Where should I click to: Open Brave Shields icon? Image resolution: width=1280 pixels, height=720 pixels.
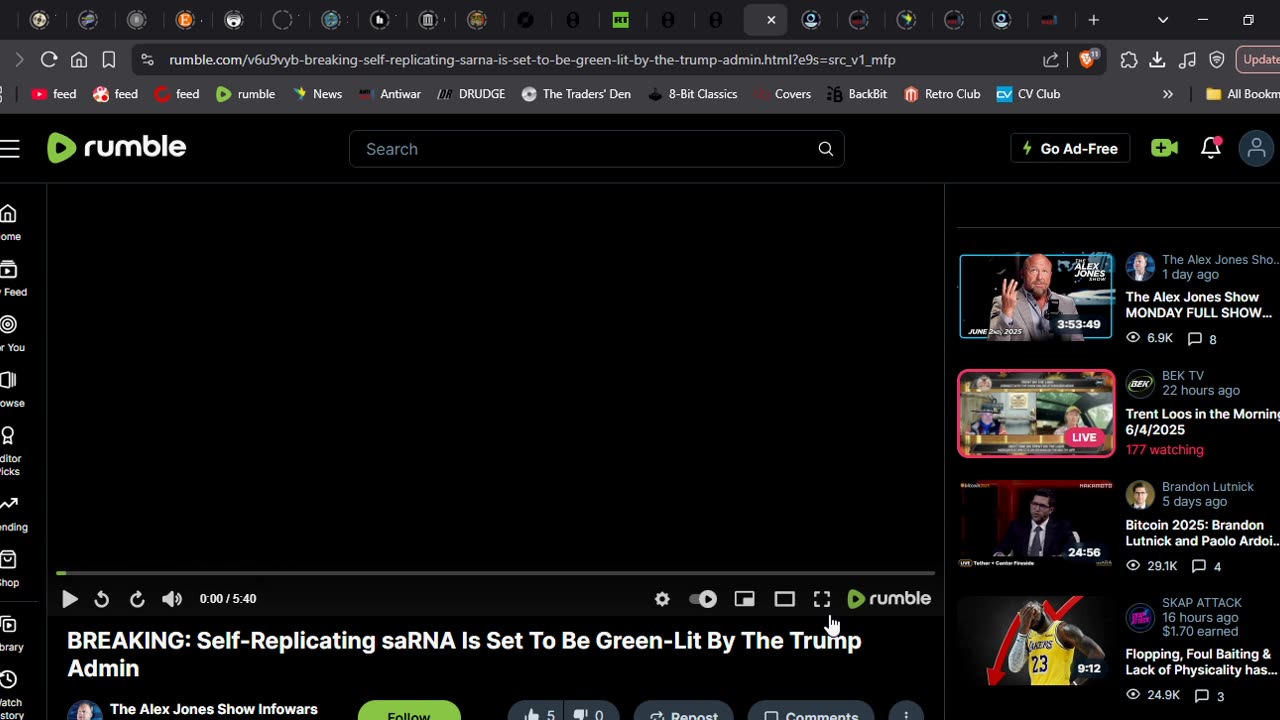click(x=1087, y=59)
